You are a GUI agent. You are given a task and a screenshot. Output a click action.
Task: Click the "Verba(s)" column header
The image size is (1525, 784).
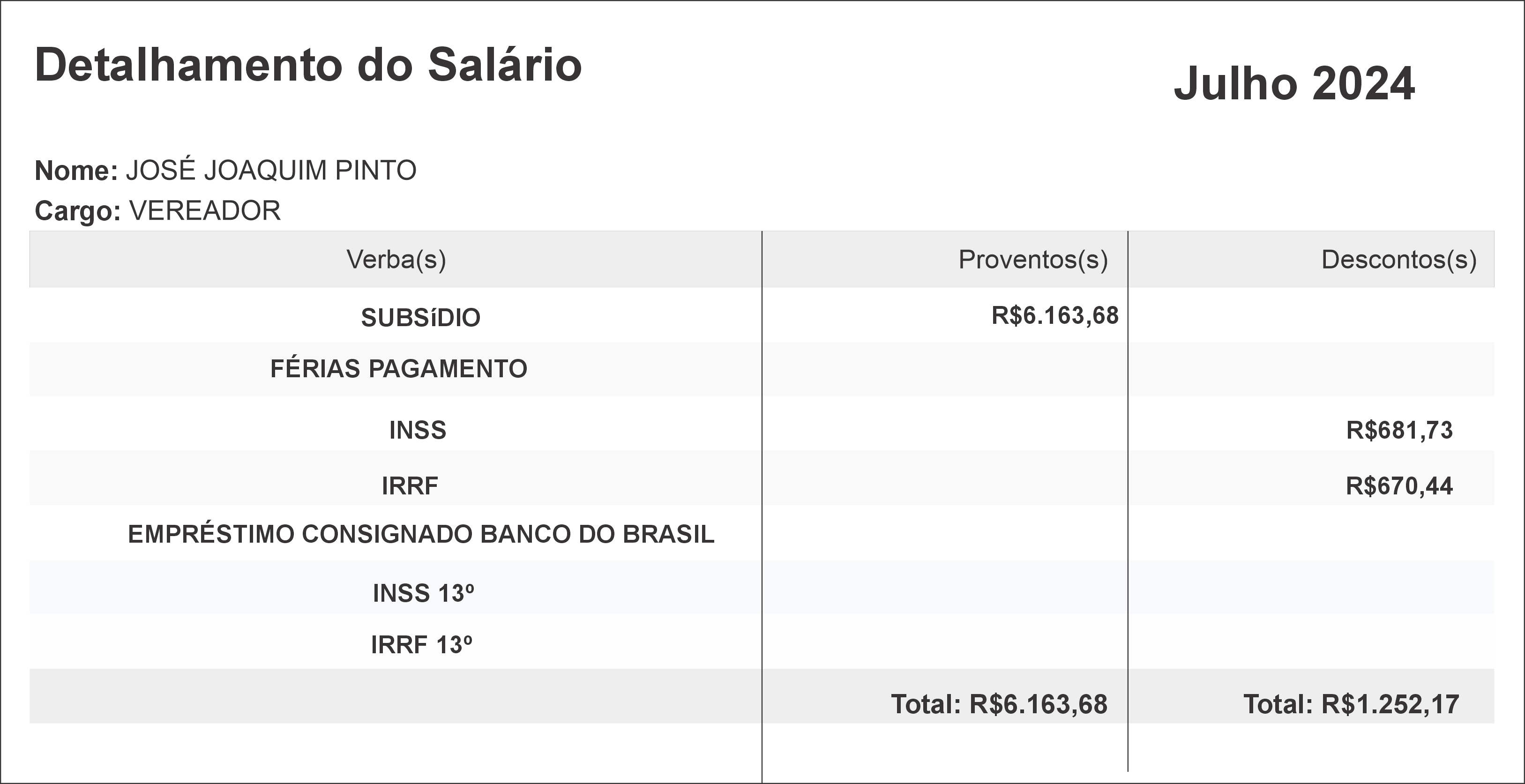pos(396,259)
